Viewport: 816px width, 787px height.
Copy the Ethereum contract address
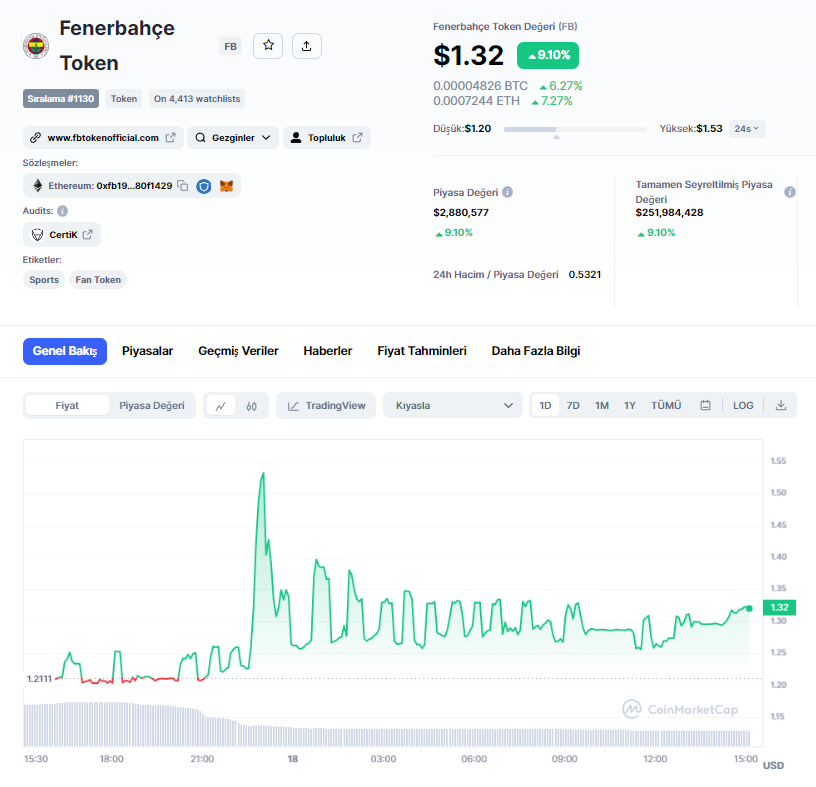(182, 186)
